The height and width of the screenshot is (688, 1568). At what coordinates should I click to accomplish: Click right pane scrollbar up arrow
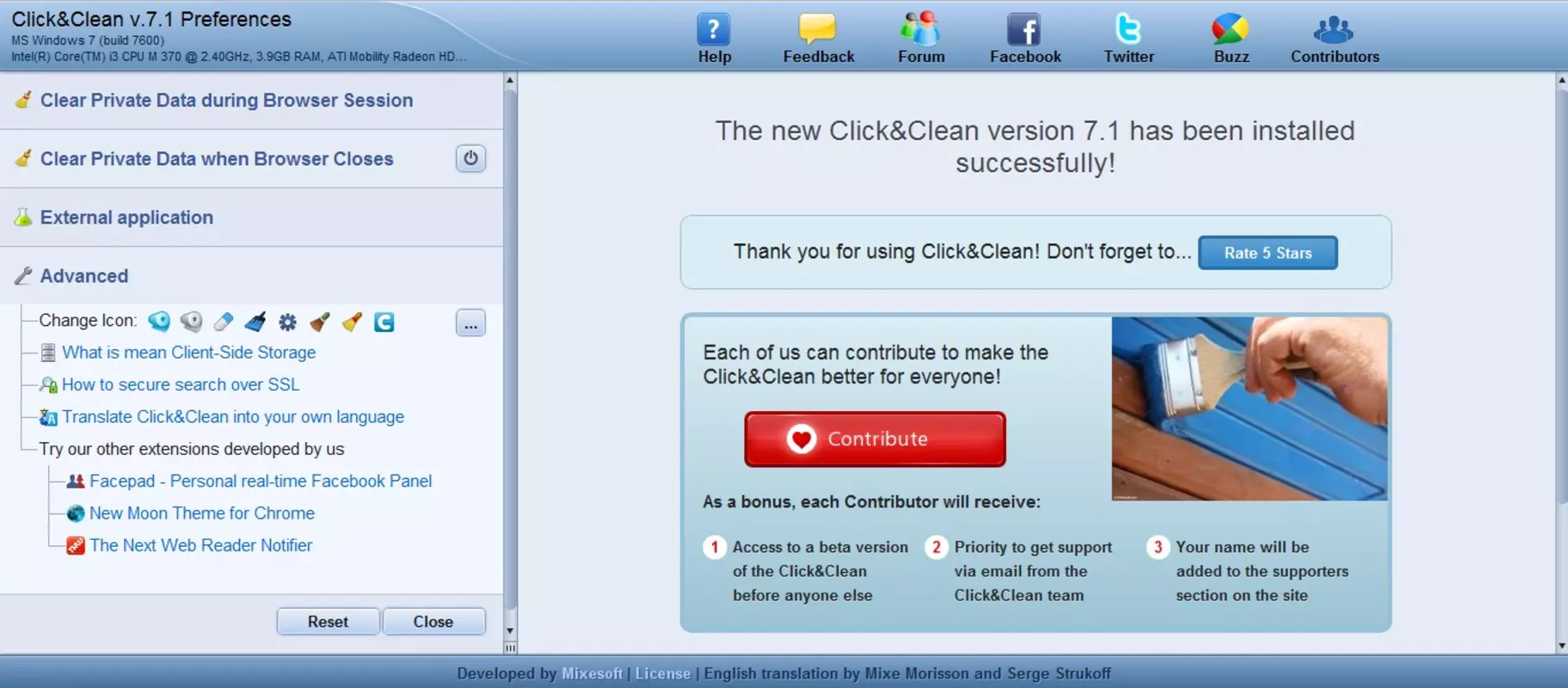[1562, 80]
